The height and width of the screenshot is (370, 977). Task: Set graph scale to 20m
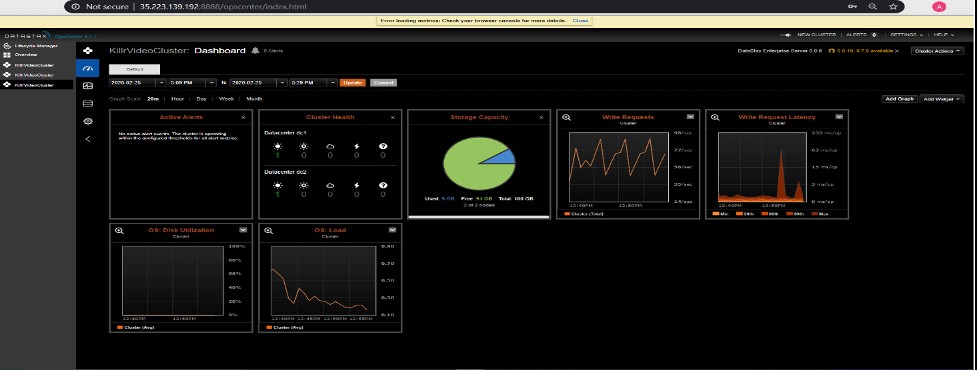(153, 98)
